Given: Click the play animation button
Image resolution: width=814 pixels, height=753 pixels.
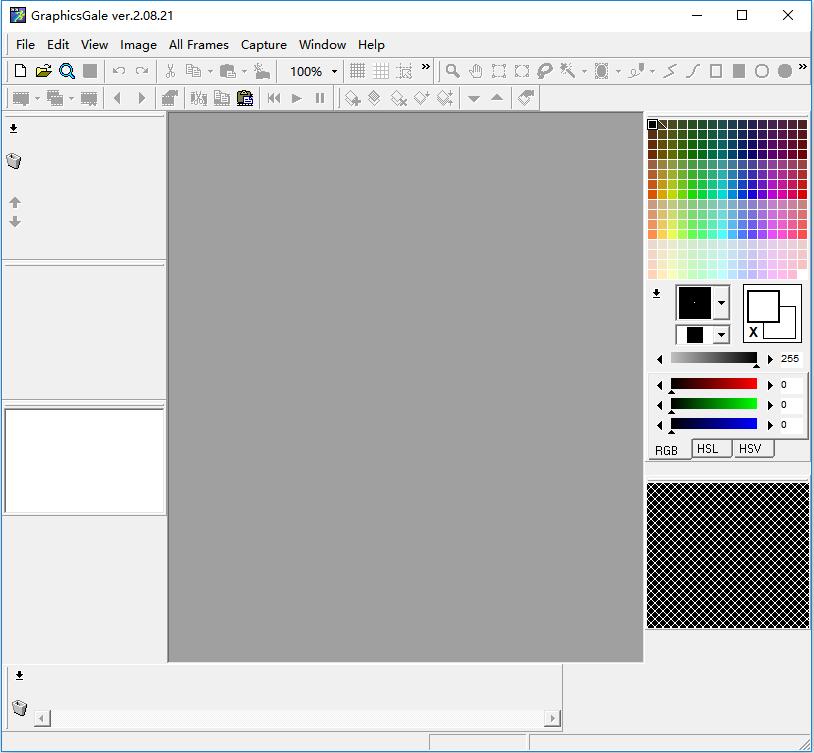Looking at the screenshot, I should coord(297,98).
